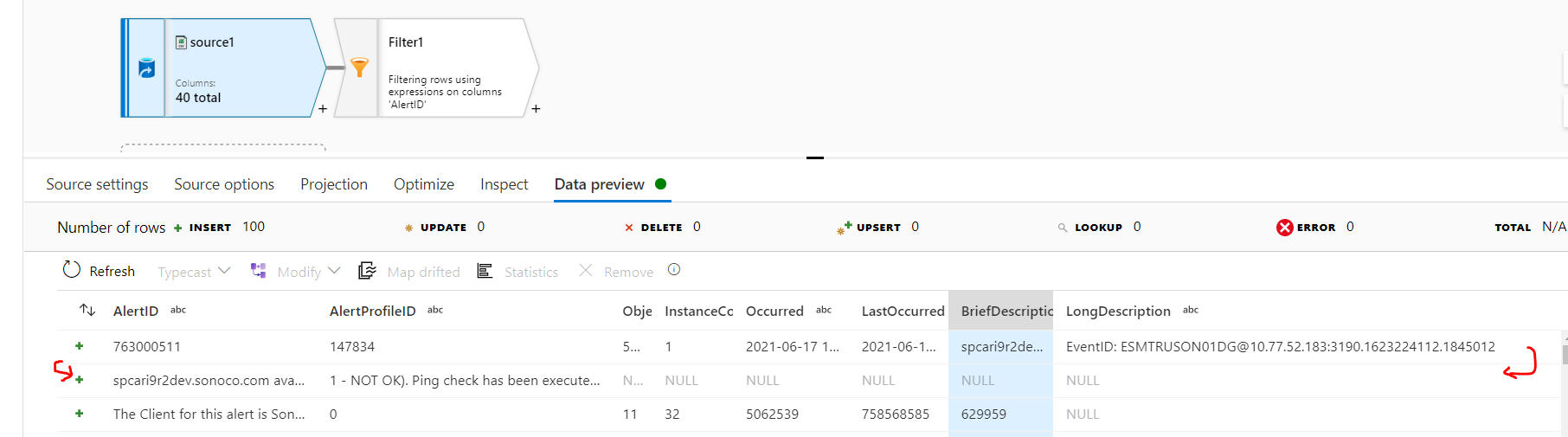The height and width of the screenshot is (437, 1568).
Task: Switch to the Projection tab
Action: click(334, 184)
